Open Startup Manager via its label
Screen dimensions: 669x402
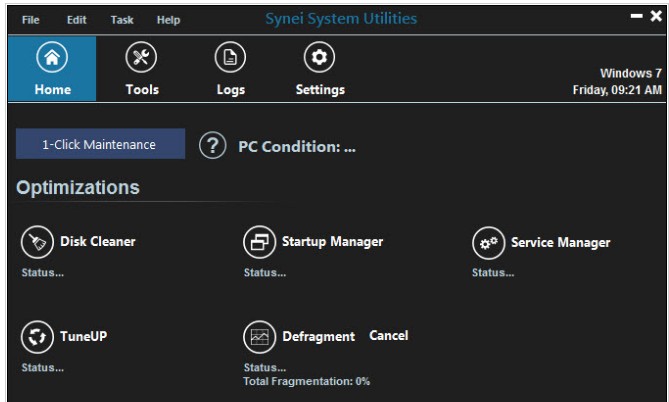pos(332,242)
